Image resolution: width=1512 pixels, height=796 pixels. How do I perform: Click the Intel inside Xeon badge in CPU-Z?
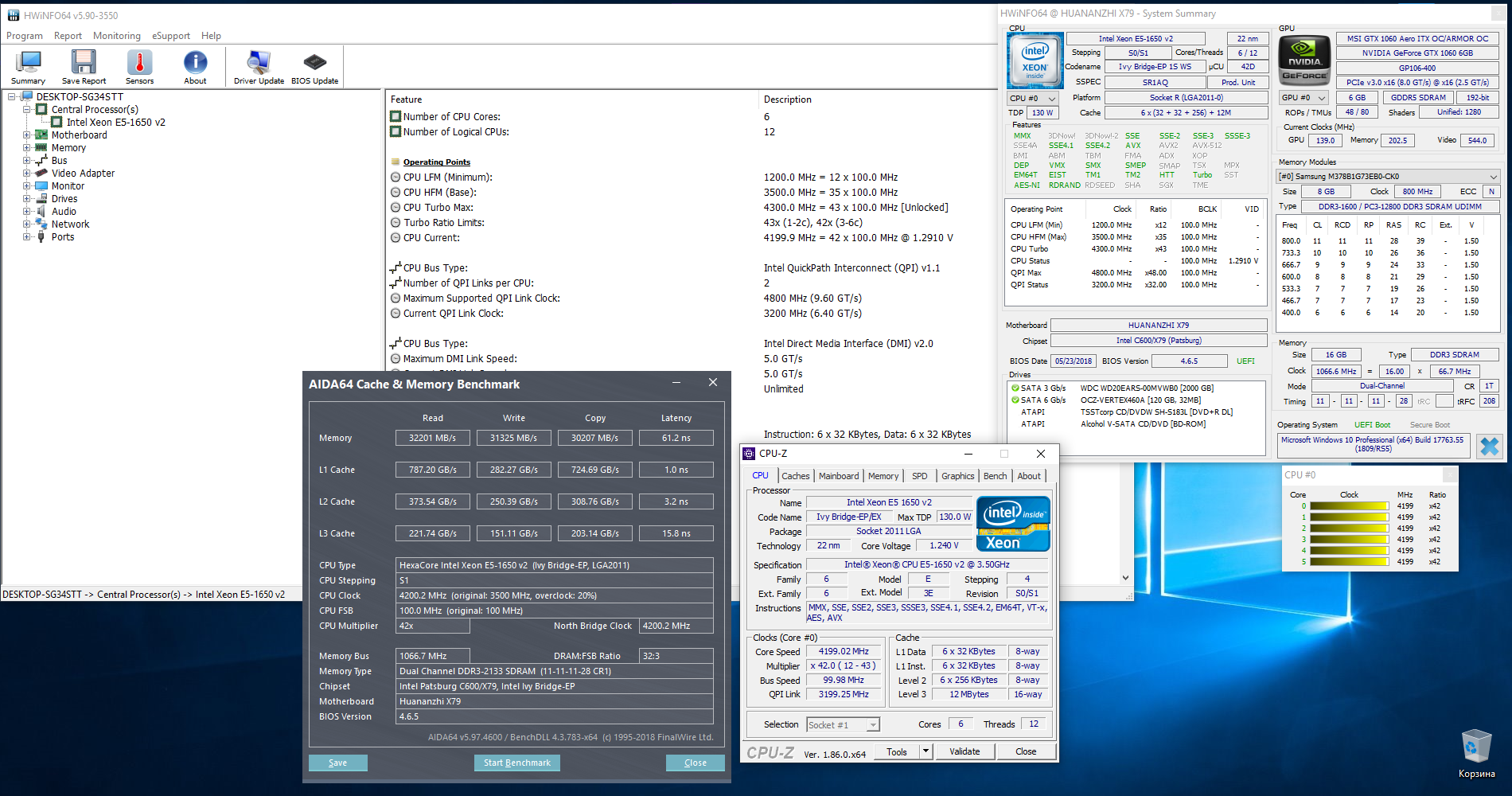[1013, 524]
